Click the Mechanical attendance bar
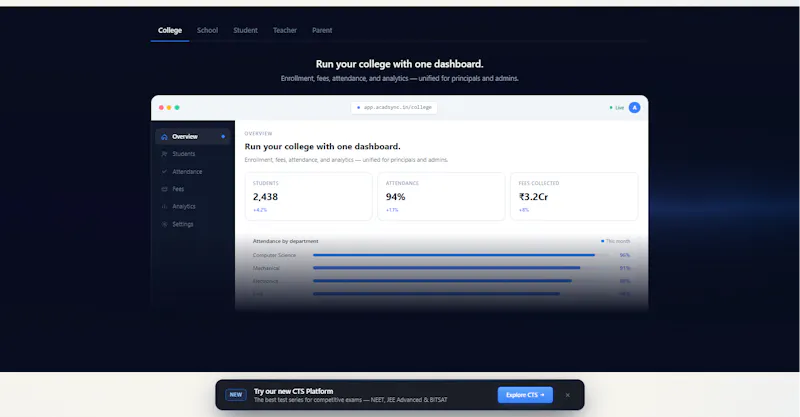 (446, 268)
